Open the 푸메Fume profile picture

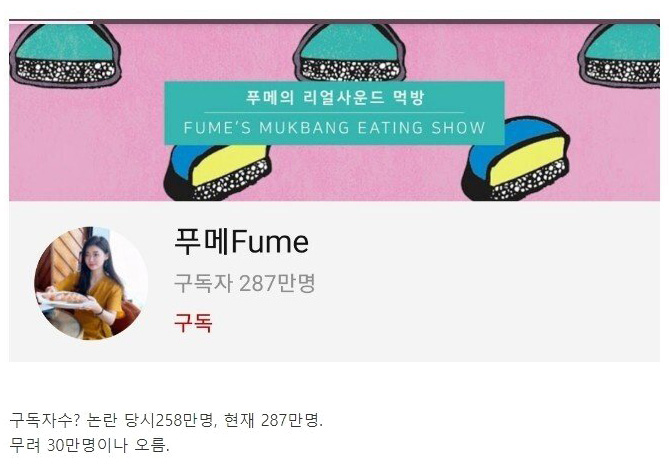click(91, 283)
